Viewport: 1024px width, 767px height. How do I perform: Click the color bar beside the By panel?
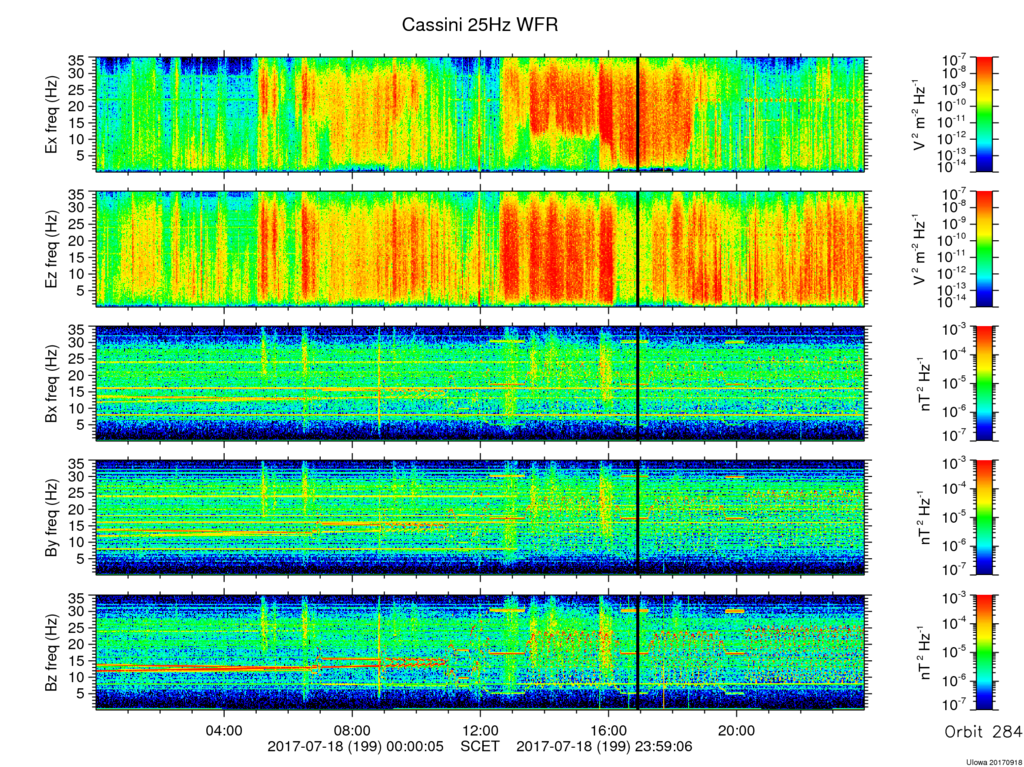coord(984,517)
